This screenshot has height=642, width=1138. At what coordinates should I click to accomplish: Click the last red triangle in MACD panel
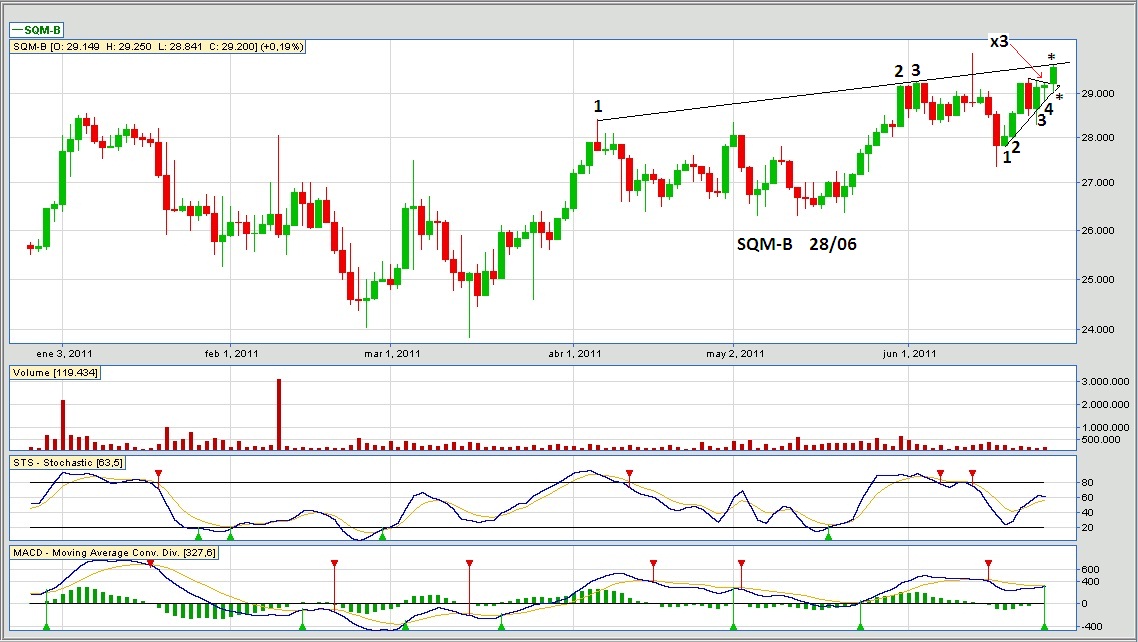988,564
